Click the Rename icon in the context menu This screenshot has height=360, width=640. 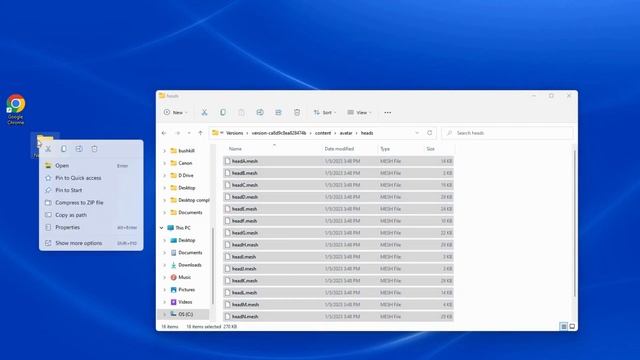pyautogui.click(x=79, y=149)
